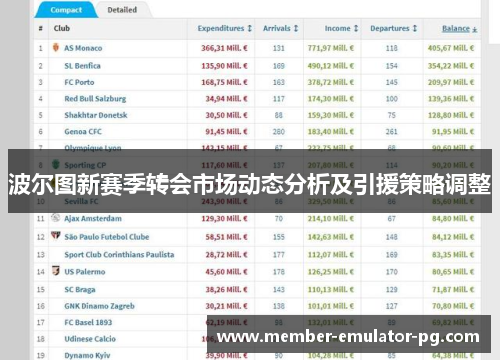Open the Udinese Calcio link
This screenshot has width=500, height=362.
pyautogui.click(x=90, y=339)
